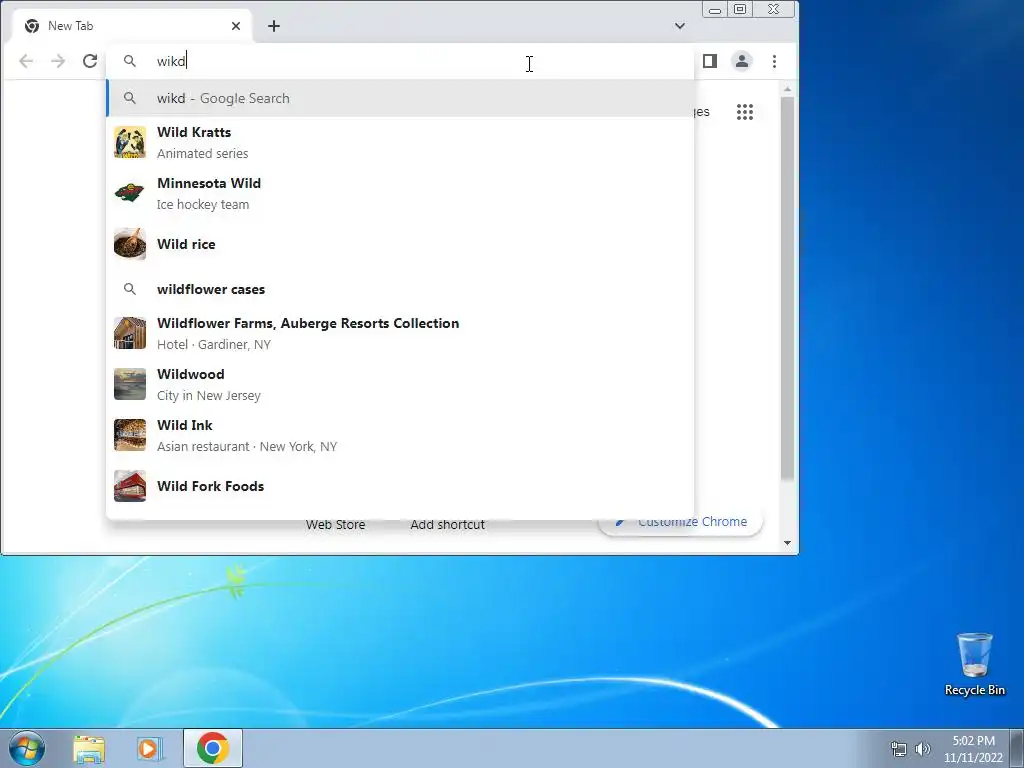Click magnifier icon in address bar

pyautogui.click(x=130, y=61)
